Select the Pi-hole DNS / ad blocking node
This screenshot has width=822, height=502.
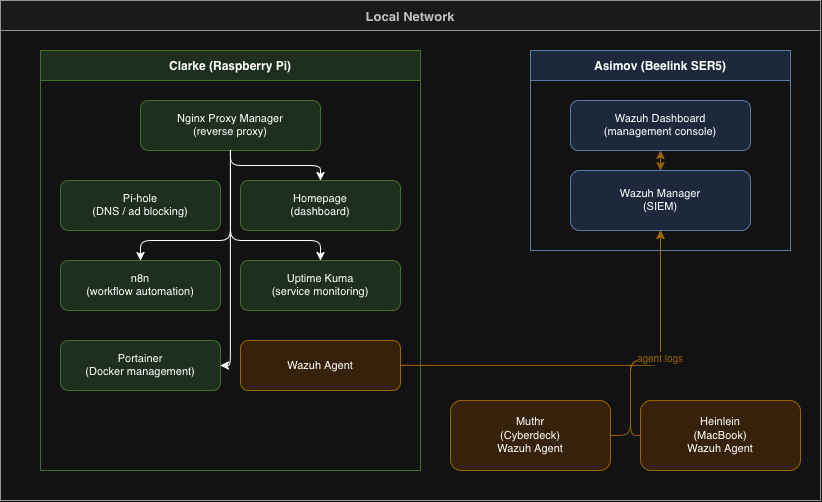click(140, 205)
